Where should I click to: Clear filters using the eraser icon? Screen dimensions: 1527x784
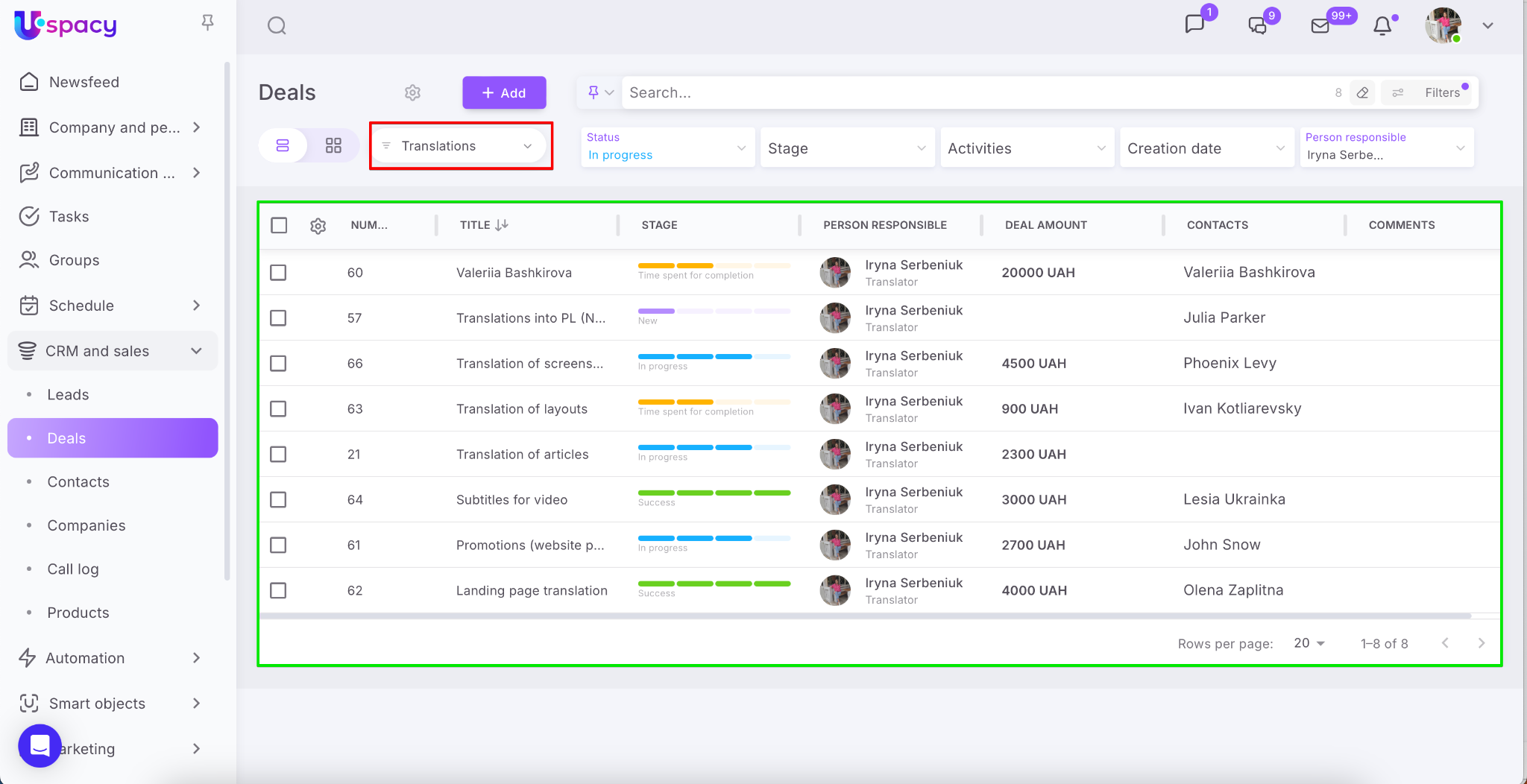point(1362,92)
